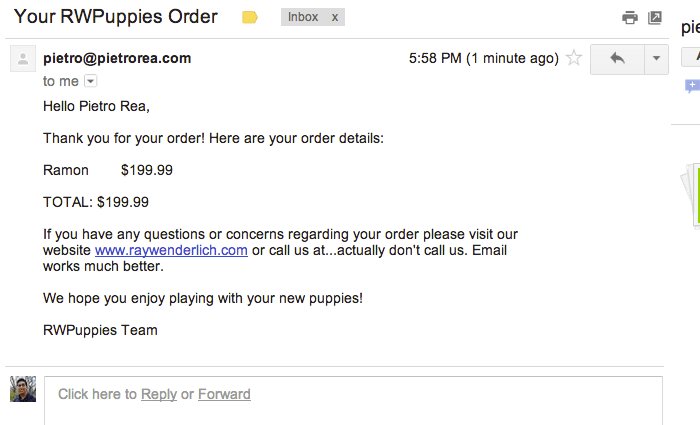Expand the 'to me' details arrow
The width and height of the screenshot is (700, 425).
pos(90,81)
